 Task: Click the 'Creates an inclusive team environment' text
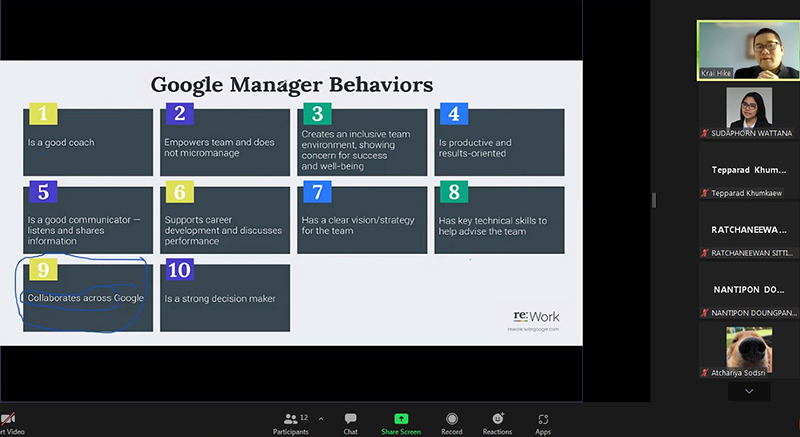point(356,150)
